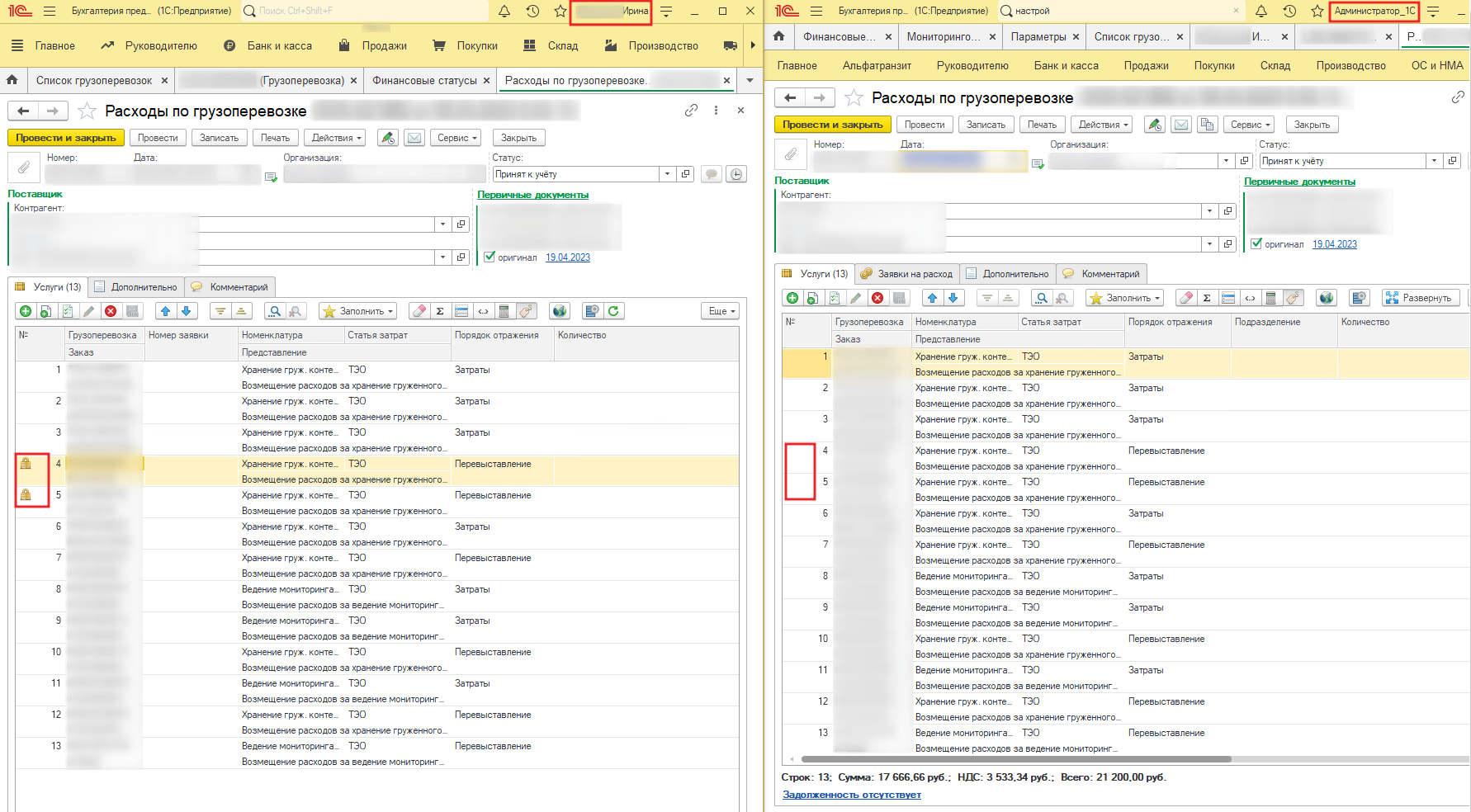Click the eraser icon in the left window toolbar
Screen dimensions: 1471x812
(419, 311)
